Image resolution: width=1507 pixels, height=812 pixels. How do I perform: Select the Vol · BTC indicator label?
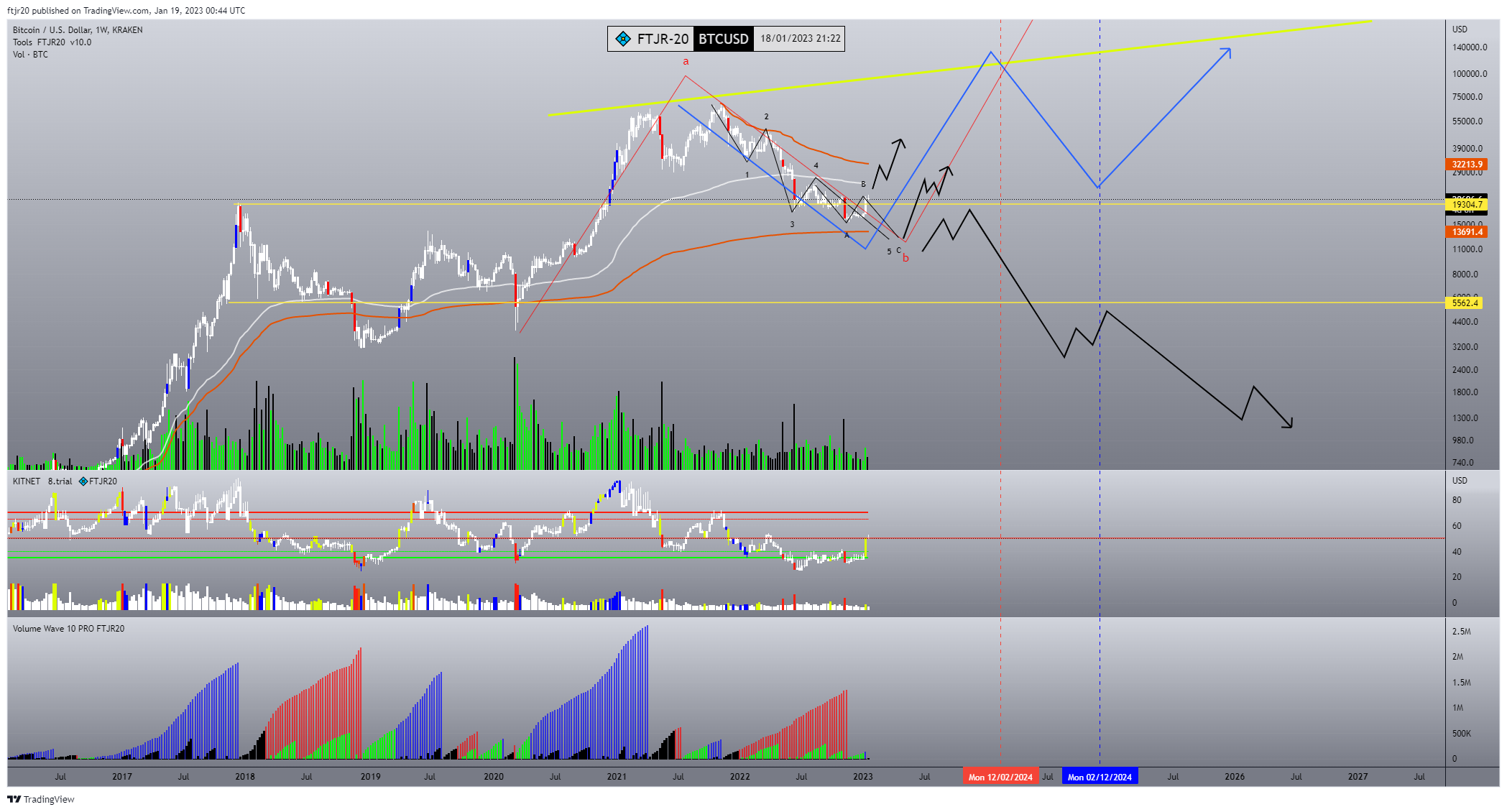[30, 55]
